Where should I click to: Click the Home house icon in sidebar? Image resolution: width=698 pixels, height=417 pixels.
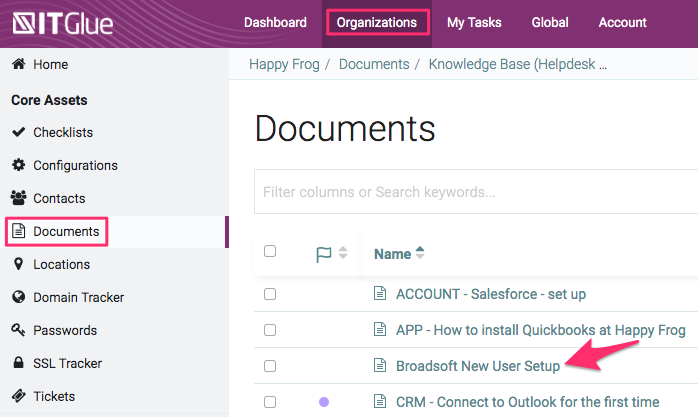click(x=18, y=64)
